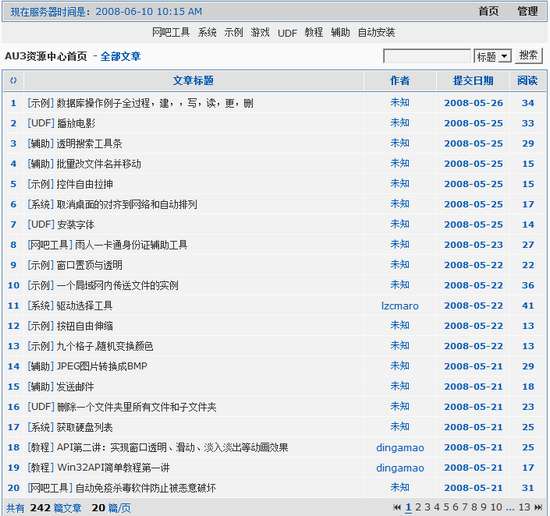Open the 网吧工具 category menu
The image size is (550, 516).
[170, 33]
